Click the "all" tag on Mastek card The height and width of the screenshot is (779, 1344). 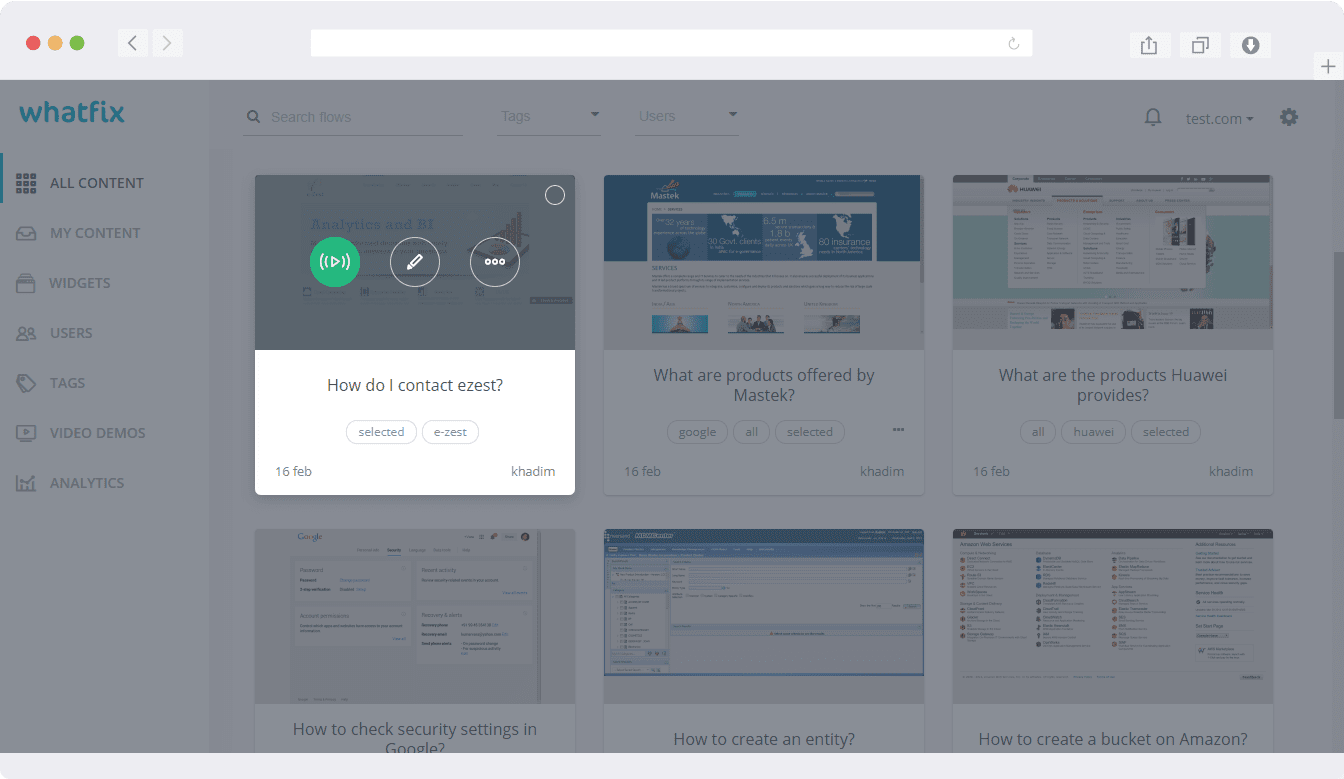click(x=751, y=432)
